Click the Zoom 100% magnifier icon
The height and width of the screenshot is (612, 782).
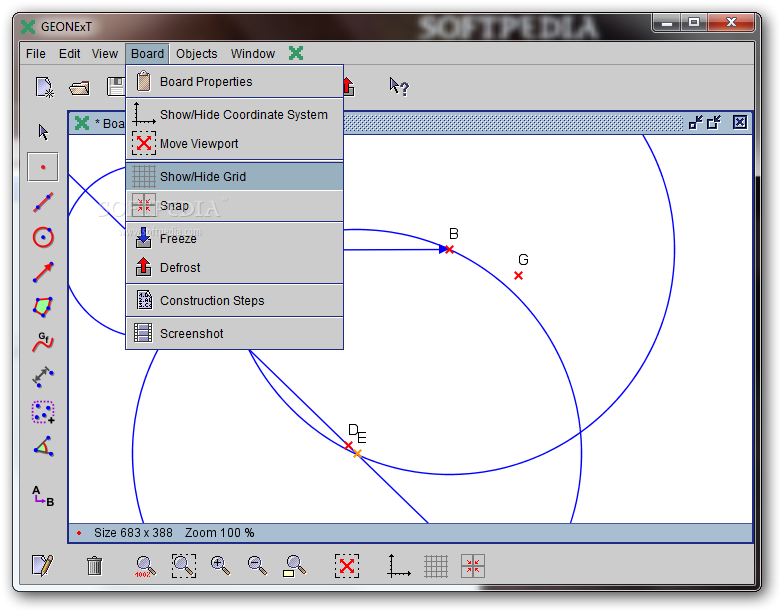(145, 567)
